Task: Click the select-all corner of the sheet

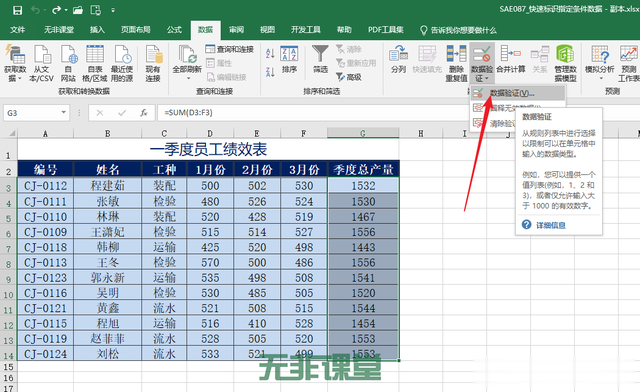Action: coord(9,133)
